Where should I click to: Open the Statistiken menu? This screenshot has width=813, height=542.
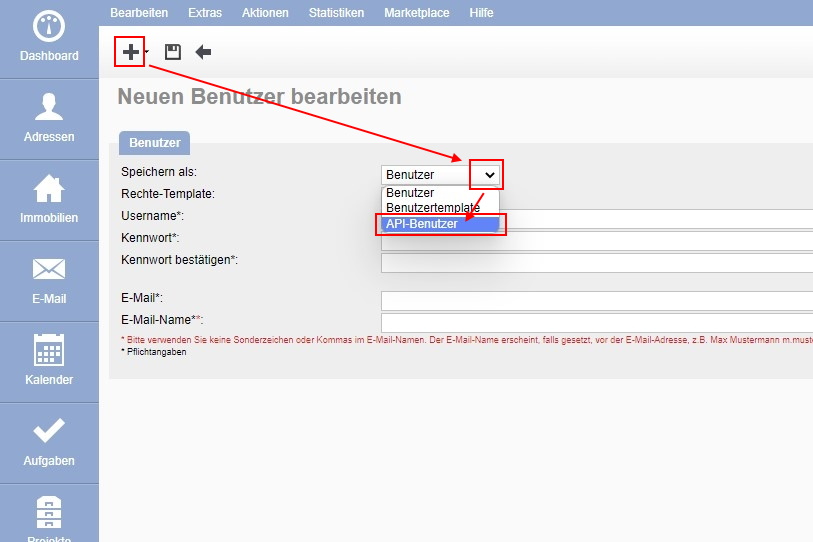tap(336, 13)
